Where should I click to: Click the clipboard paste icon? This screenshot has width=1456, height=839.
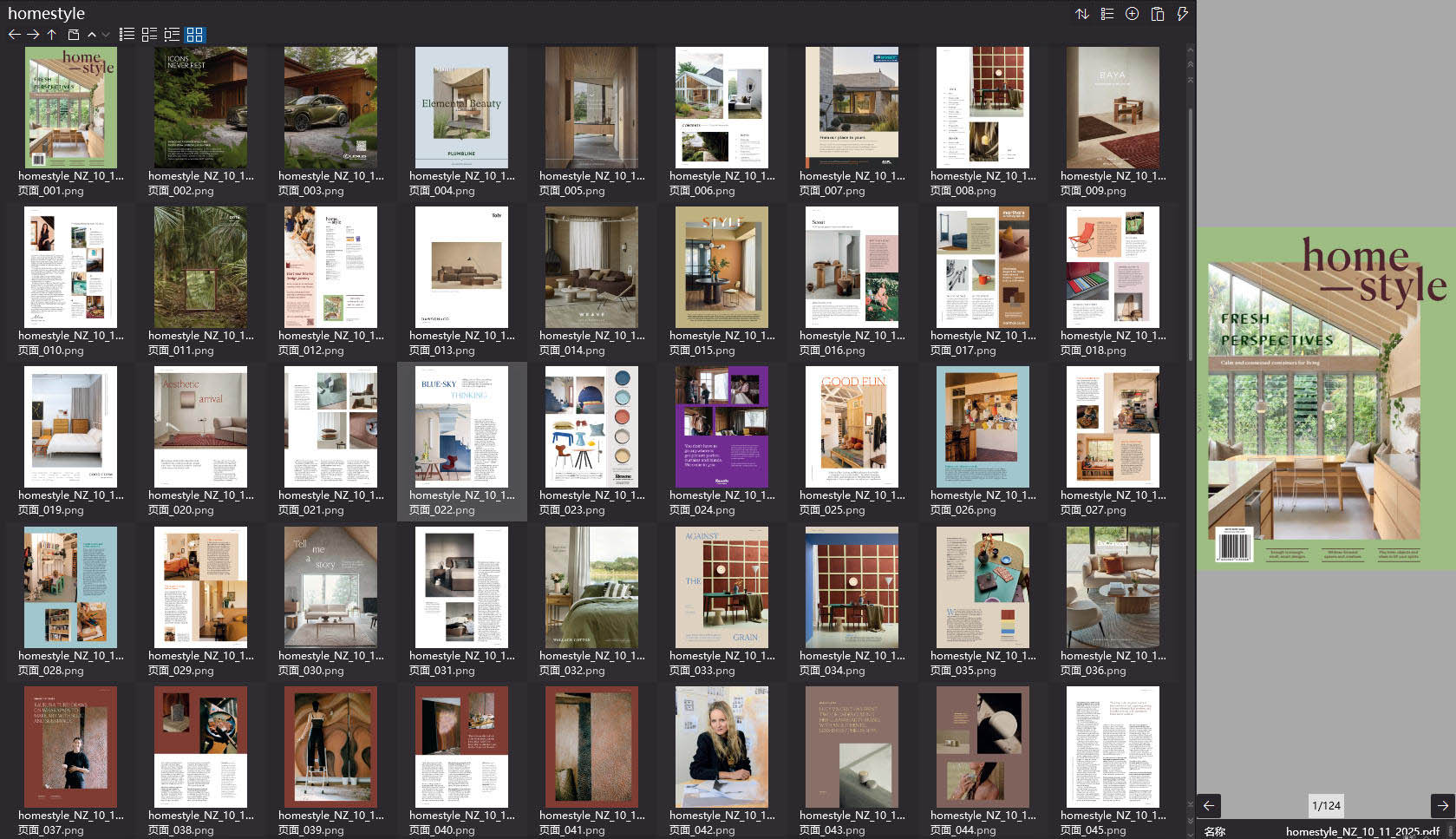tap(1157, 14)
